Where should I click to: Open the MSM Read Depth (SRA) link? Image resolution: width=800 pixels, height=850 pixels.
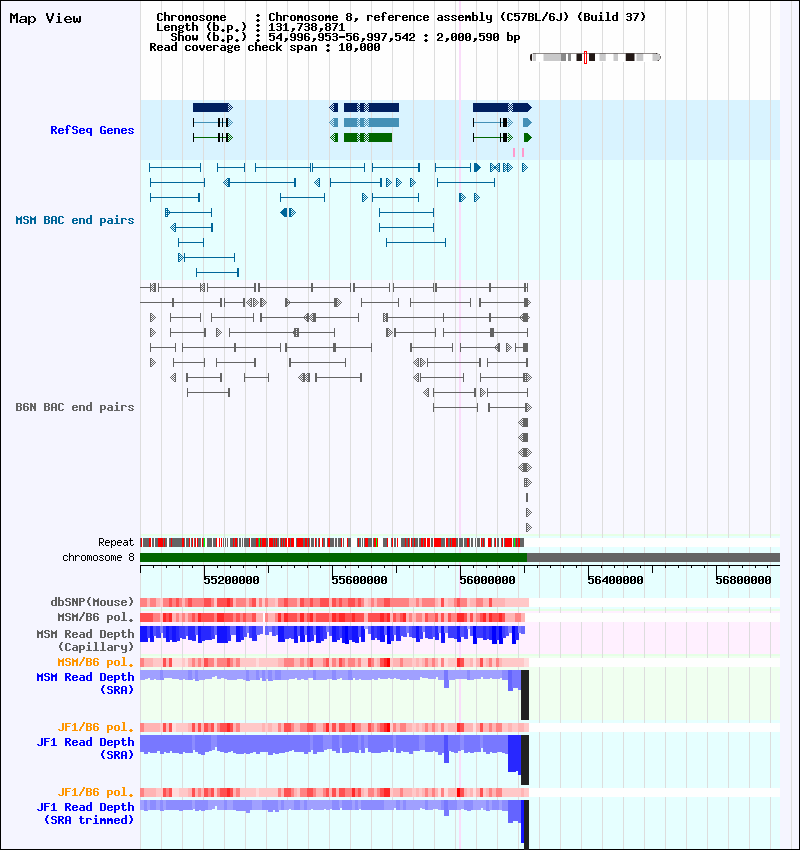coord(85,684)
